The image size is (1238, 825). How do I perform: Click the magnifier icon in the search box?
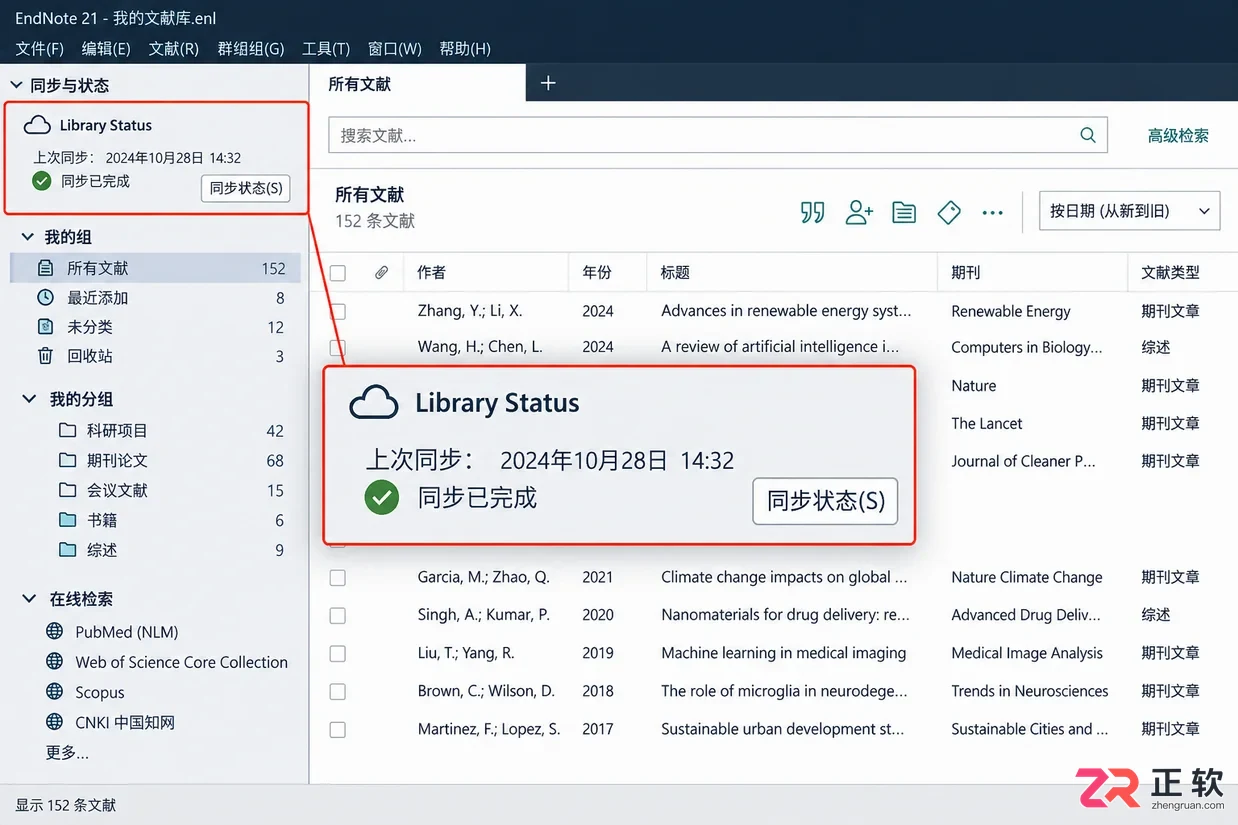[1088, 135]
